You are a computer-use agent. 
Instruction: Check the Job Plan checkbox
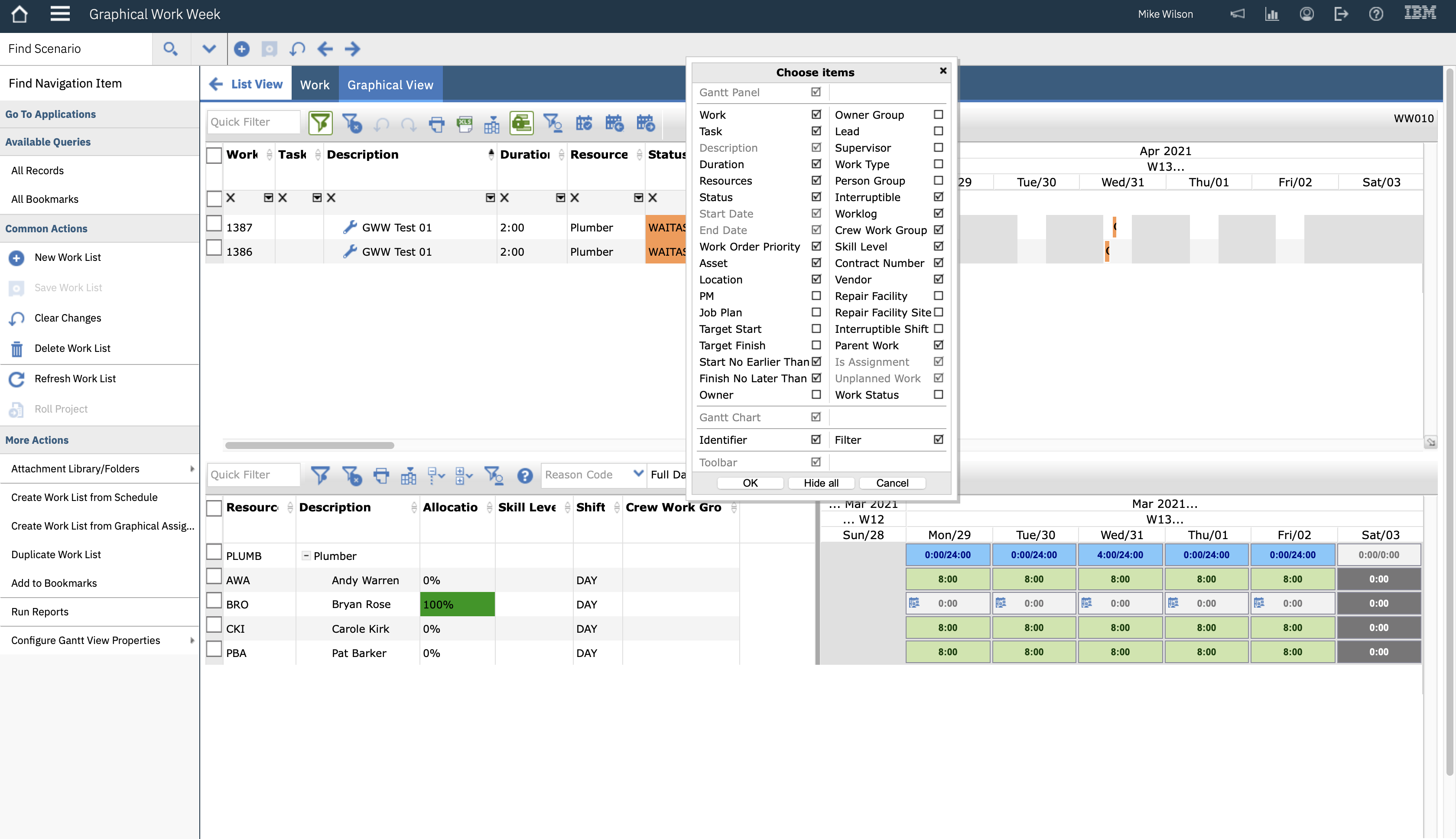click(x=816, y=312)
